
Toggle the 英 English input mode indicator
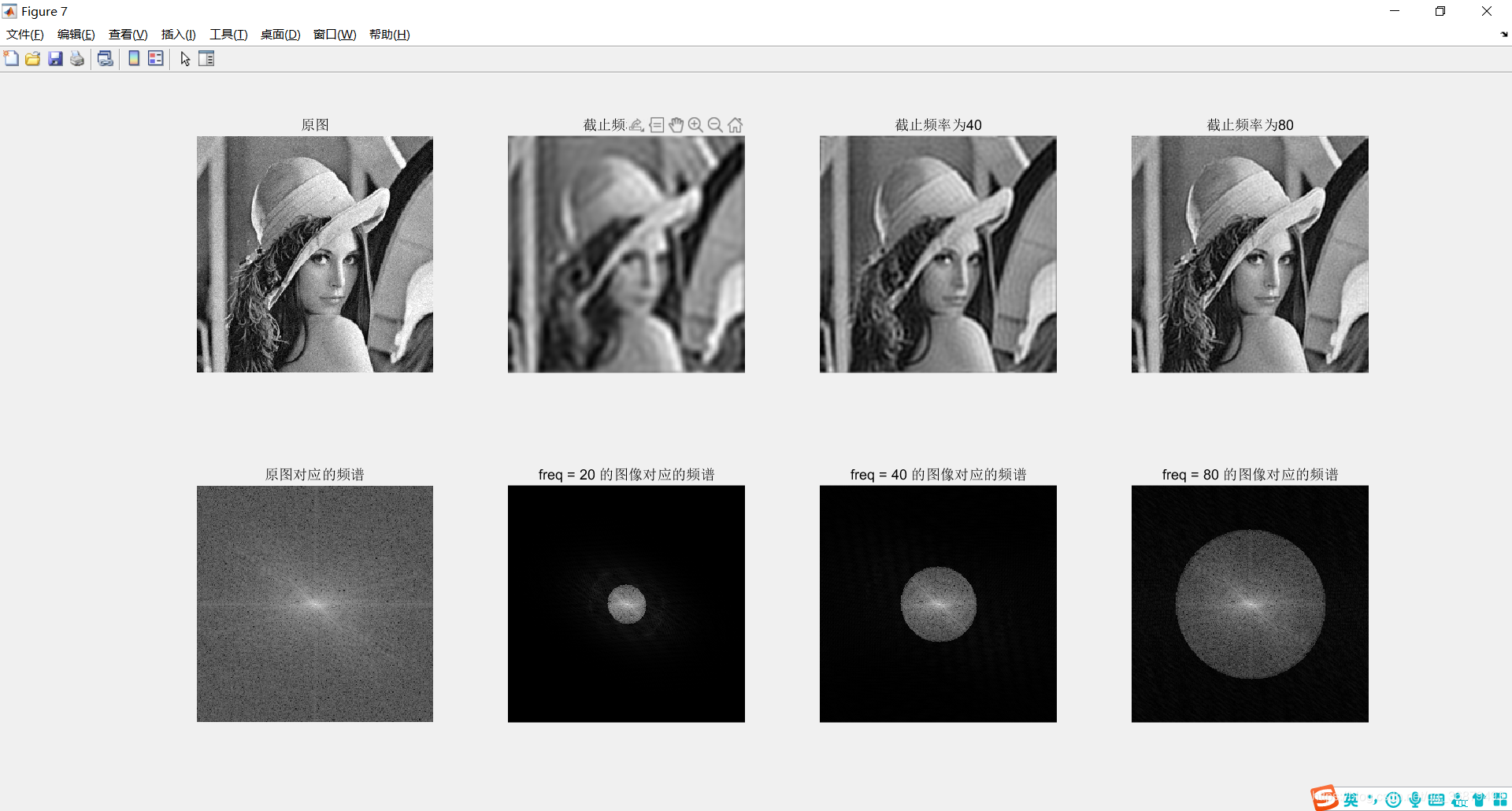tap(1351, 799)
